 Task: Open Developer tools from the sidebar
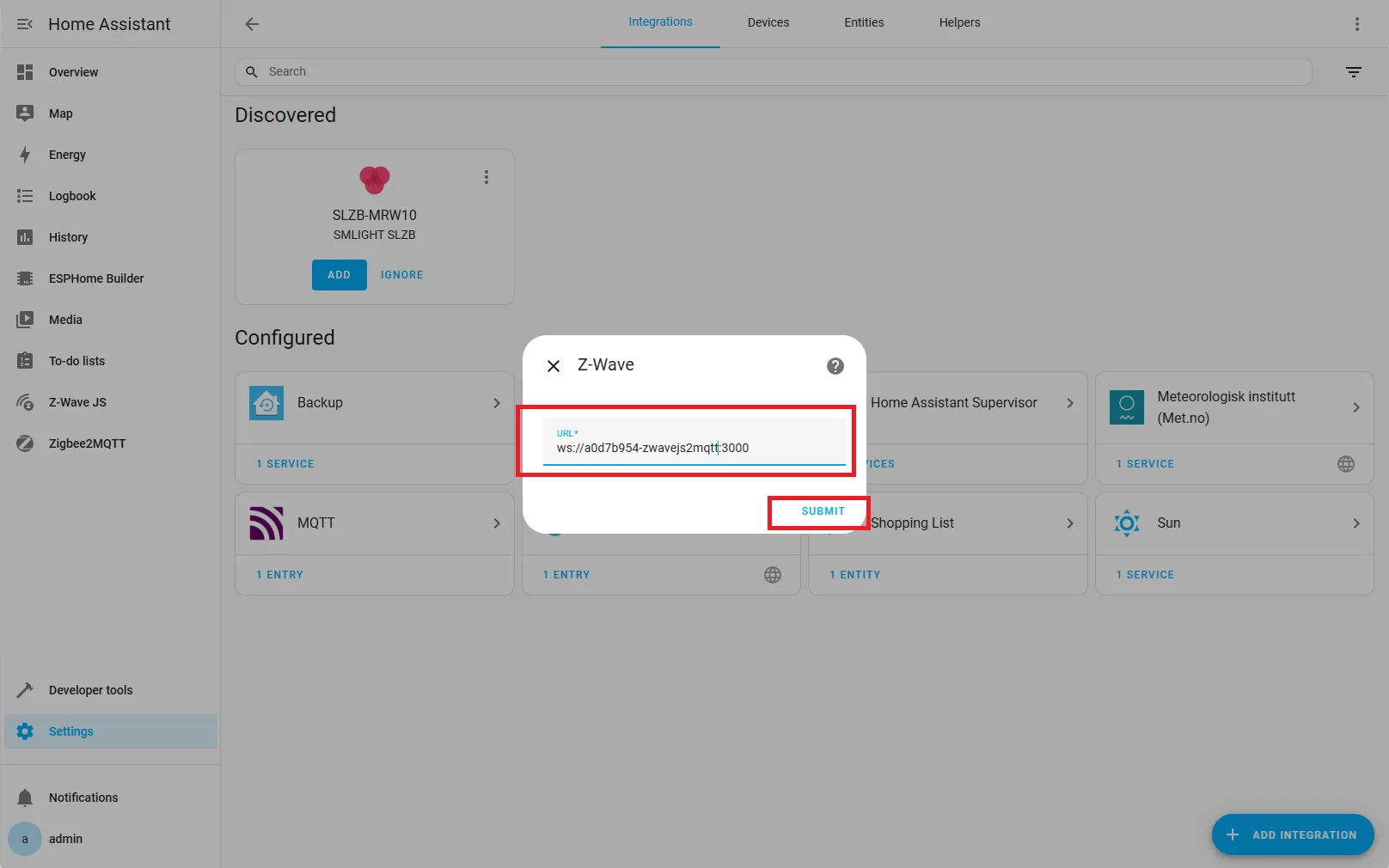point(90,689)
